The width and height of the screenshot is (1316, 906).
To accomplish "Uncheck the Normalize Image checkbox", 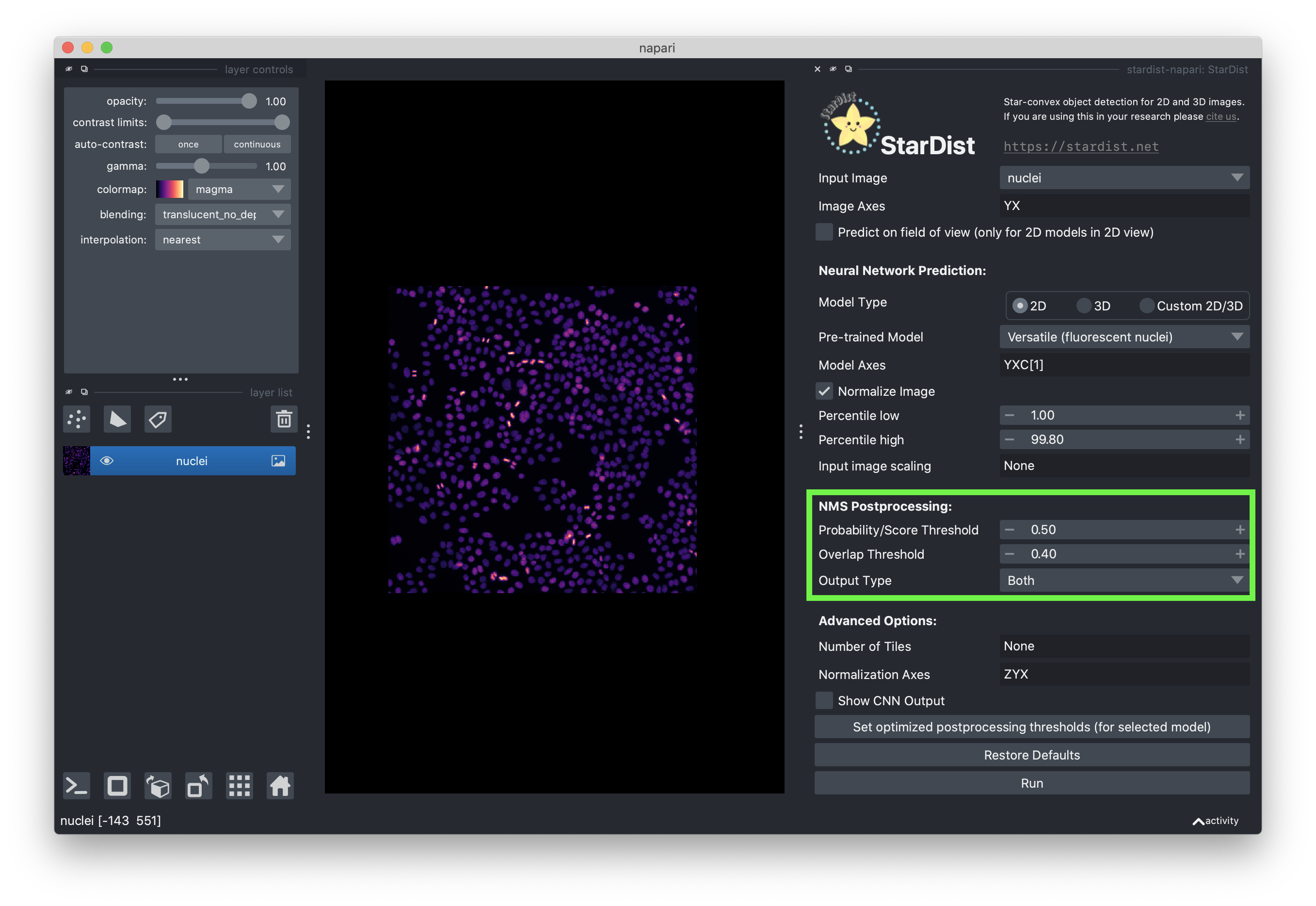I will click(824, 391).
